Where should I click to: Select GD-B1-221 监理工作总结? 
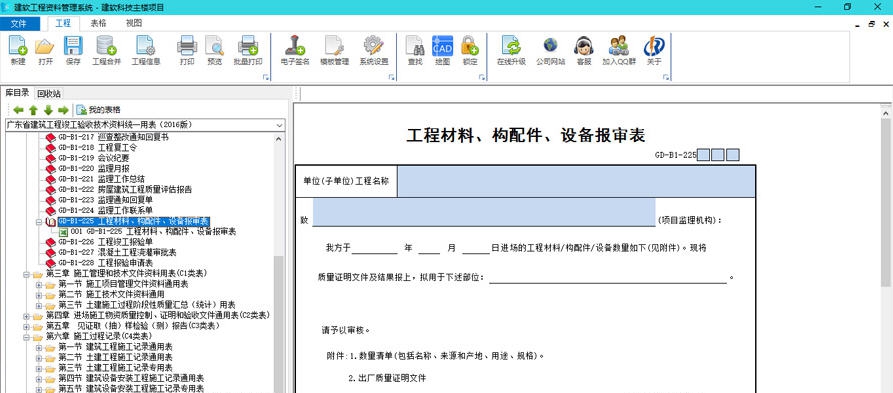point(101,179)
